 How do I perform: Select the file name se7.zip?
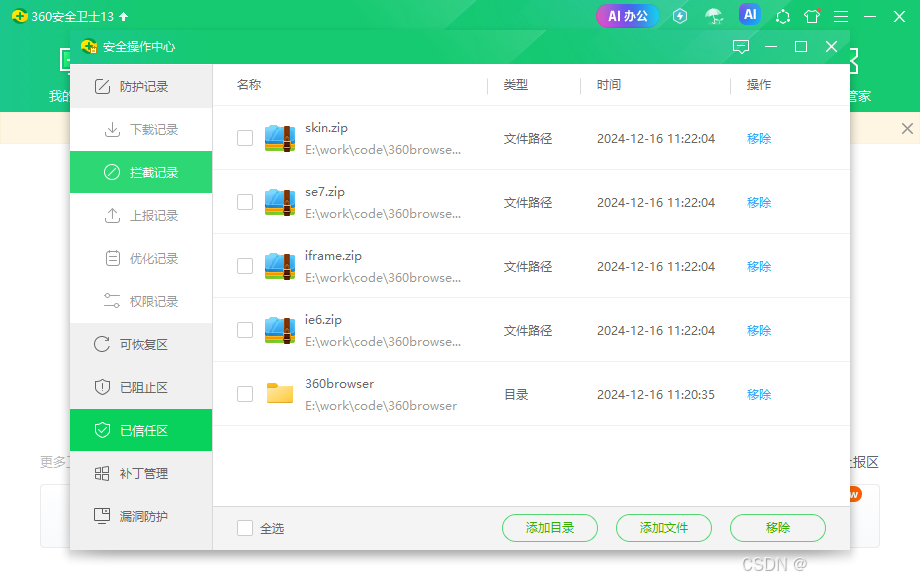click(324, 192)
